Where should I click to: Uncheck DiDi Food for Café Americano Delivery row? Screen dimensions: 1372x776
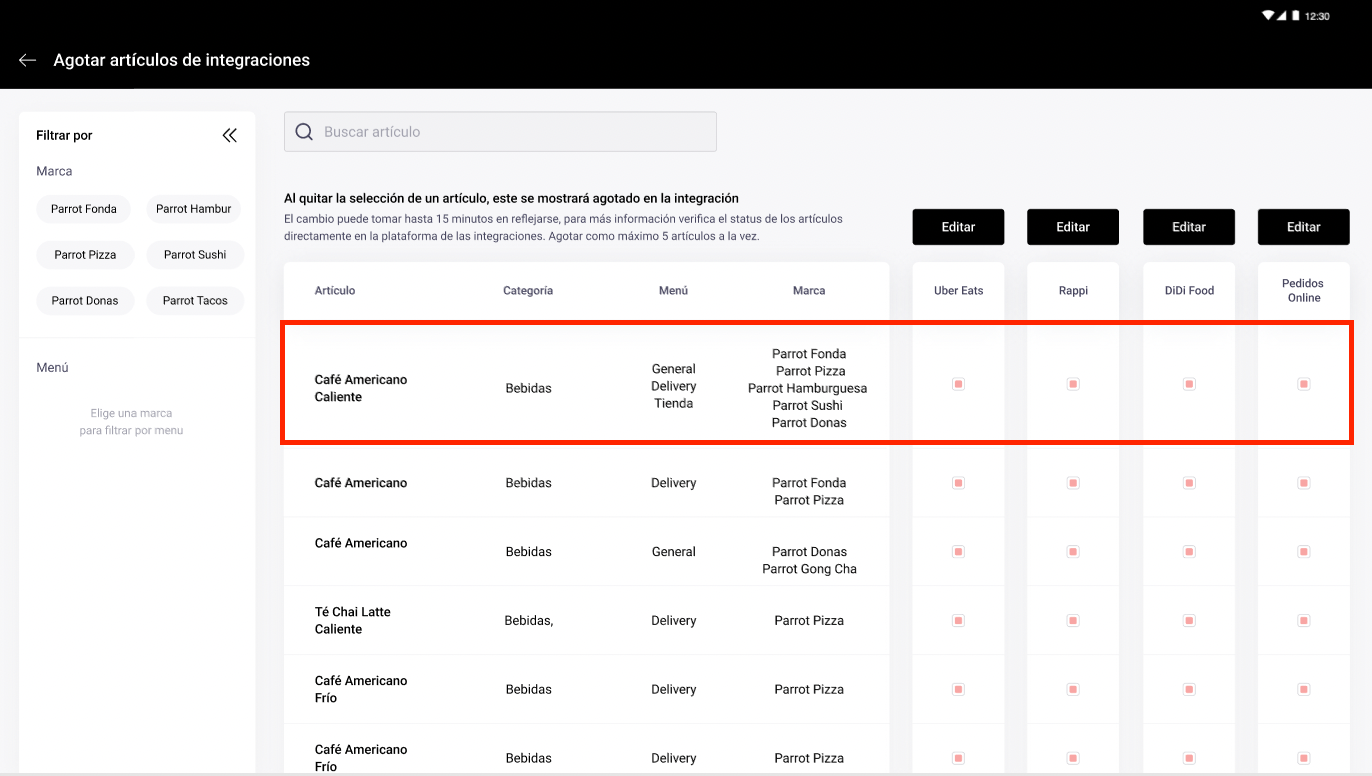(x=1189, y=483)
